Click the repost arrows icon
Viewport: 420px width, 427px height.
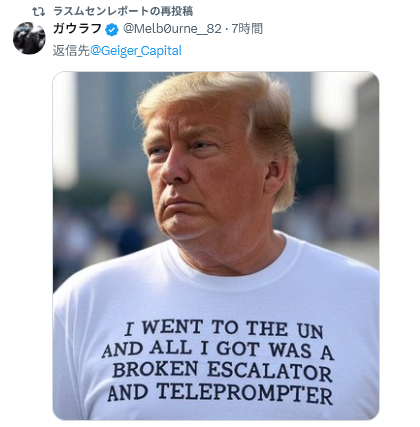pyautogui.click(x=38, y=11)
